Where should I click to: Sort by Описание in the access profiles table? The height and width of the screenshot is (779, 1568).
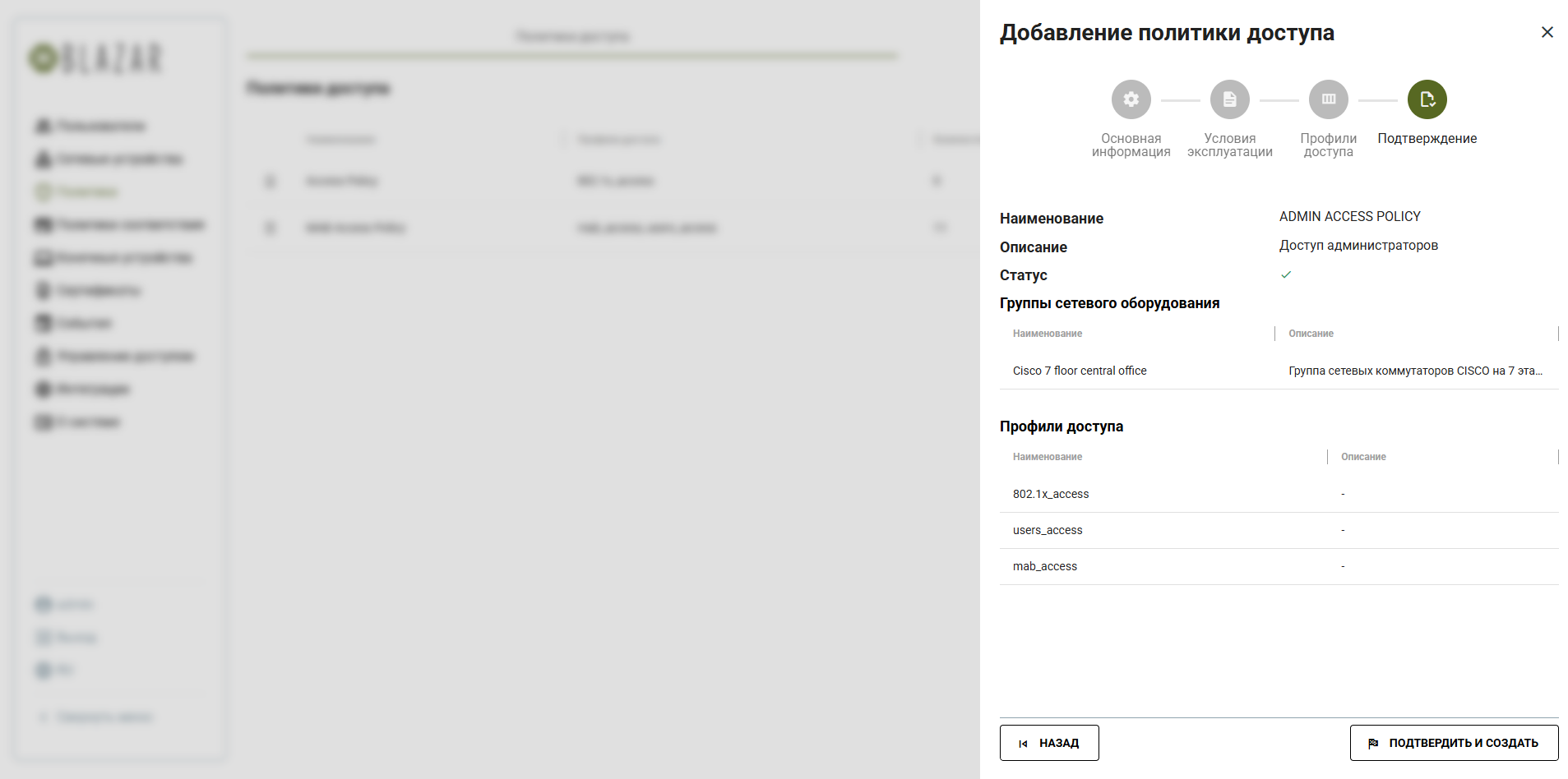click(x=1363, y=457)
